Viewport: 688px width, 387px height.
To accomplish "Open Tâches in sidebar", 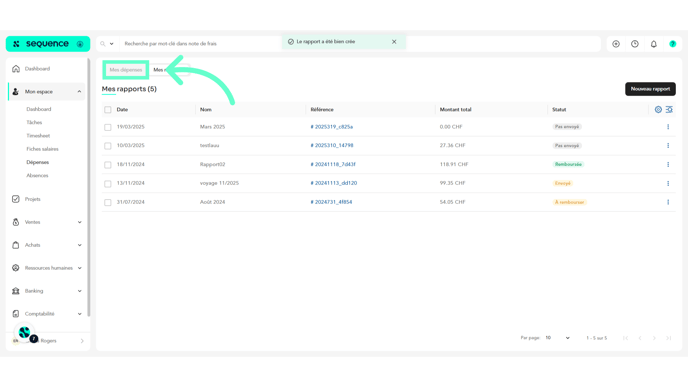I will [34, 122].
